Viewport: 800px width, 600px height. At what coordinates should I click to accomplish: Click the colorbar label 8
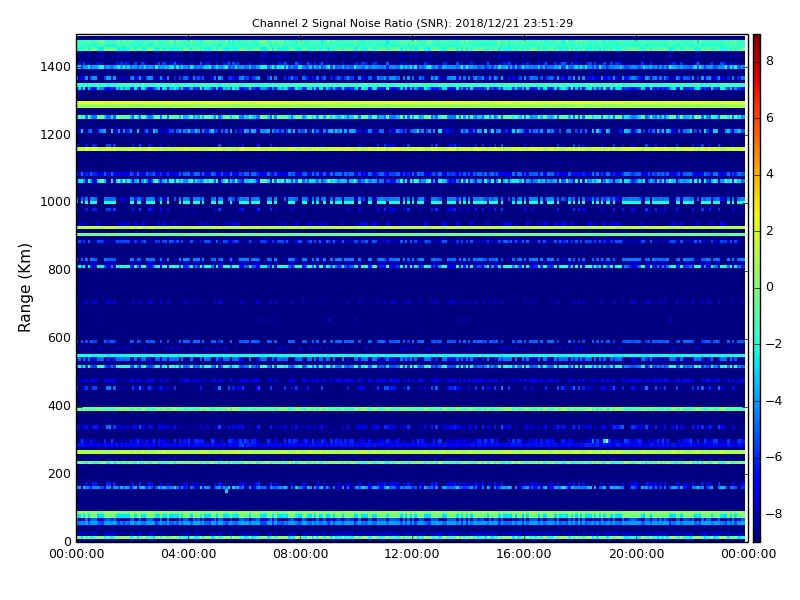tap(770, 61)
